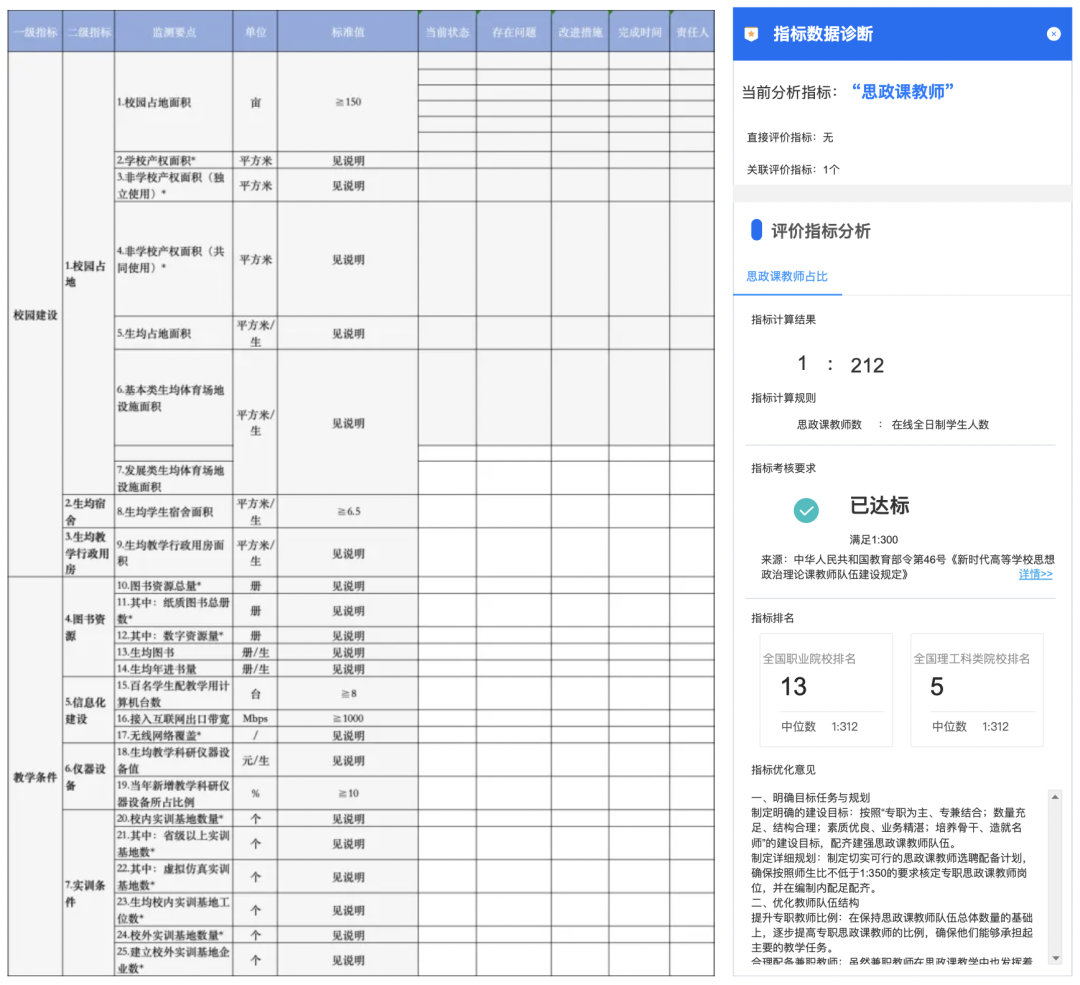Image resolution: width=1080 pixels, height=985 pixels.
Task: Click the “思政课教师” indicator name
Action: pos(903,92)
